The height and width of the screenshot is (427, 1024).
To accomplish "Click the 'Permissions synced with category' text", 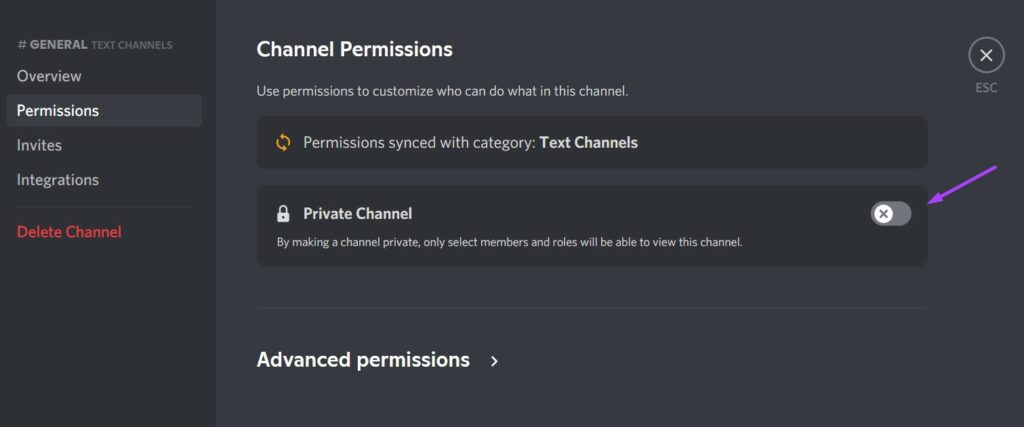I will coord(419,142).
